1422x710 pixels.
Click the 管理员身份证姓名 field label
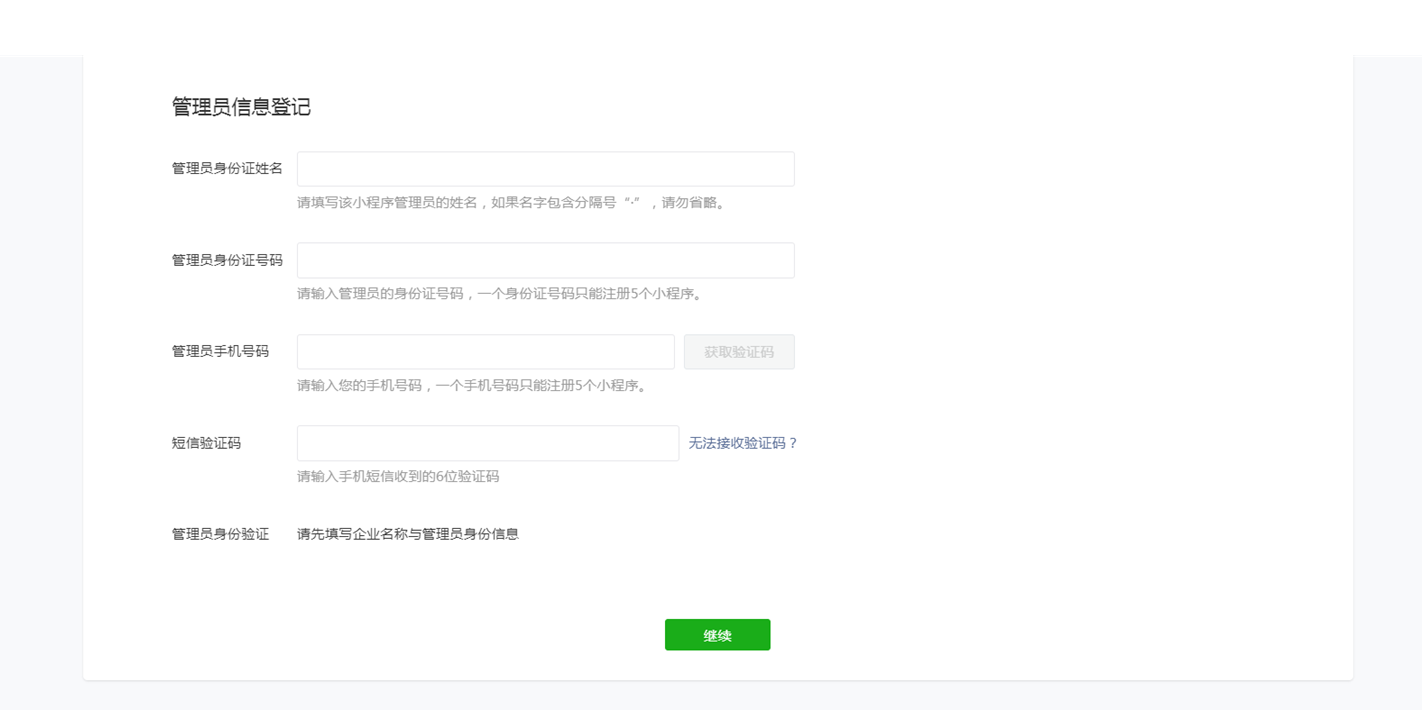pos(227,169)
